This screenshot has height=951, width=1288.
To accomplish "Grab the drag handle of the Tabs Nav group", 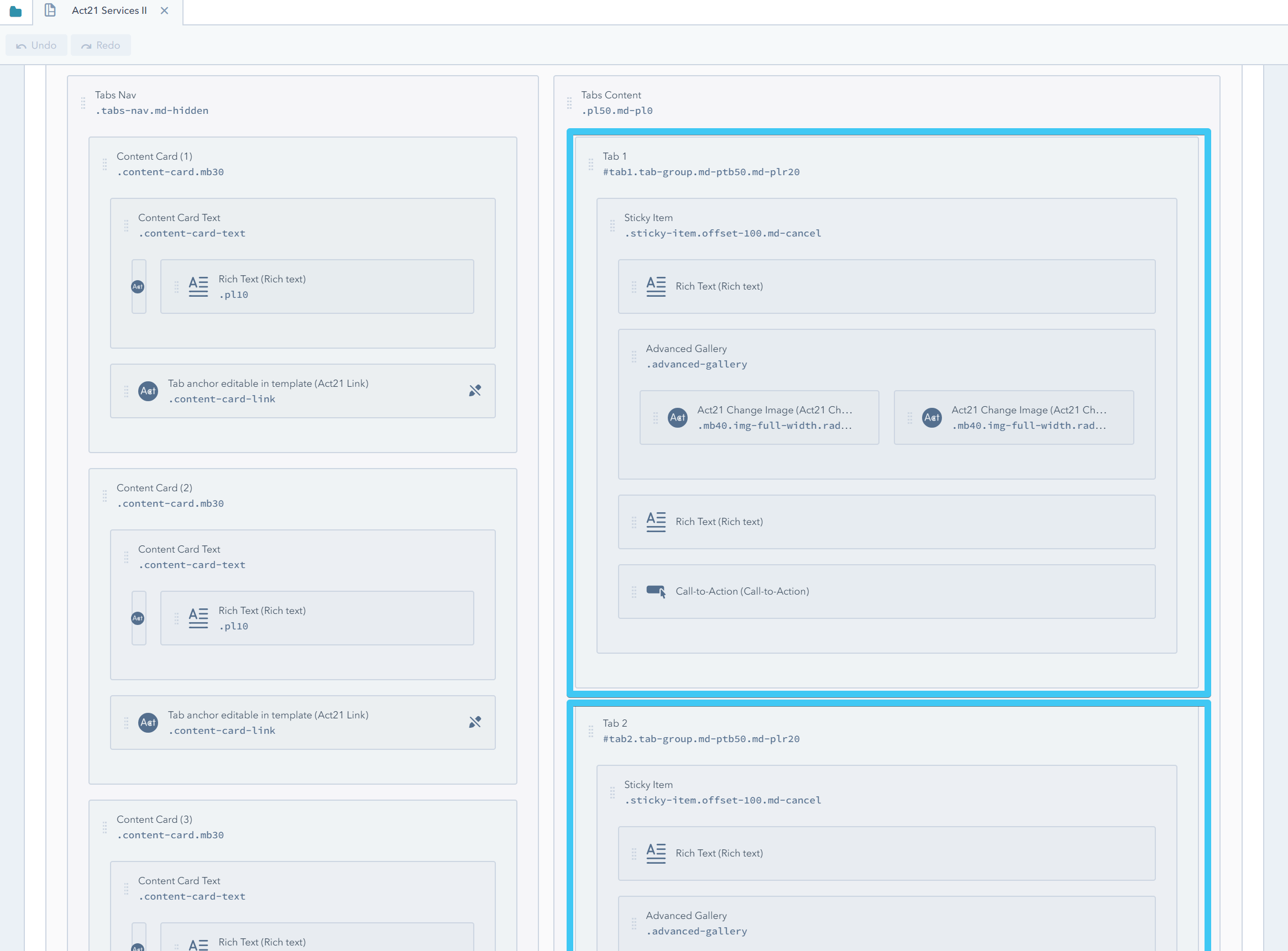I will pyautogui.click(x=82, y=104).
